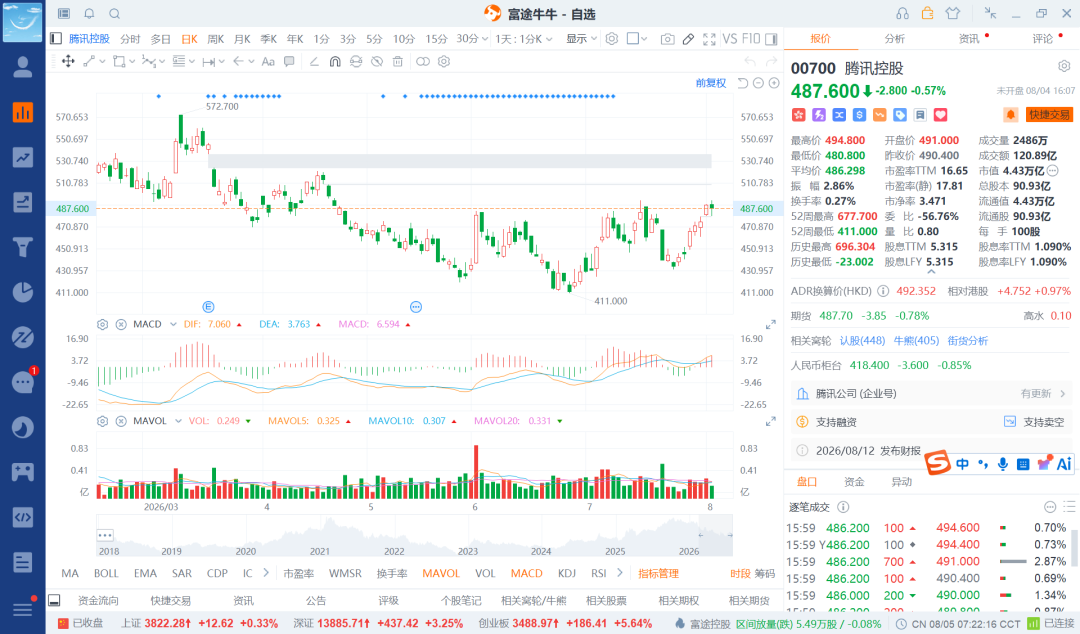Viewport: 1080px width, 634px height.
Task: Click the 快捷交易 orange button
Action: [x=1050, y=114]
